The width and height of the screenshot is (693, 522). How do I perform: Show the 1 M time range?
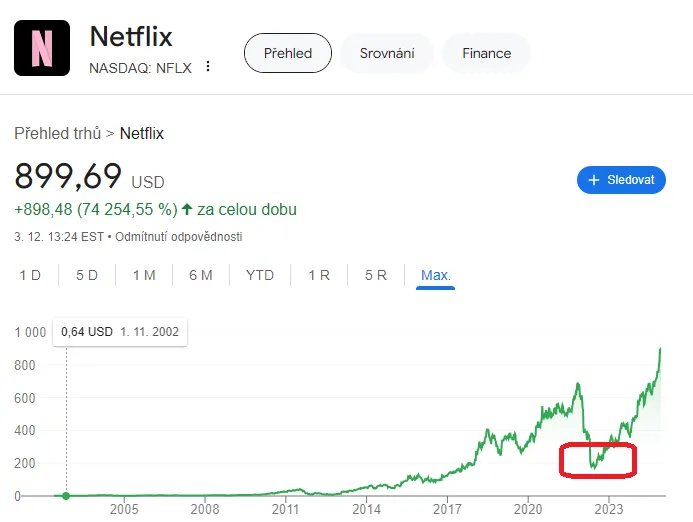pyautogui.click(x=144, y=275)
